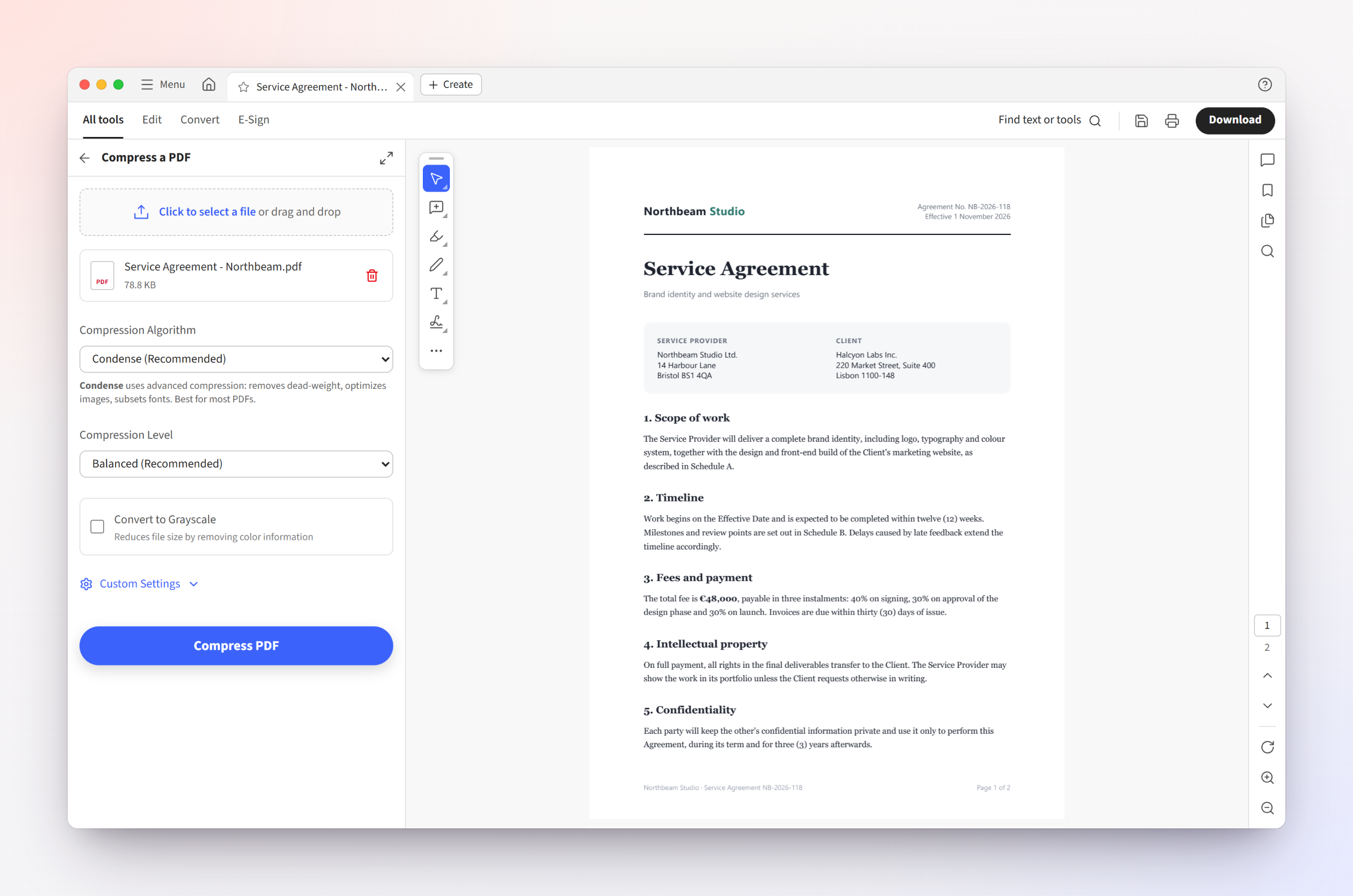Zoom in on the document
The height and width of the screenshot is (896, 1353).
click(1267, 778)
